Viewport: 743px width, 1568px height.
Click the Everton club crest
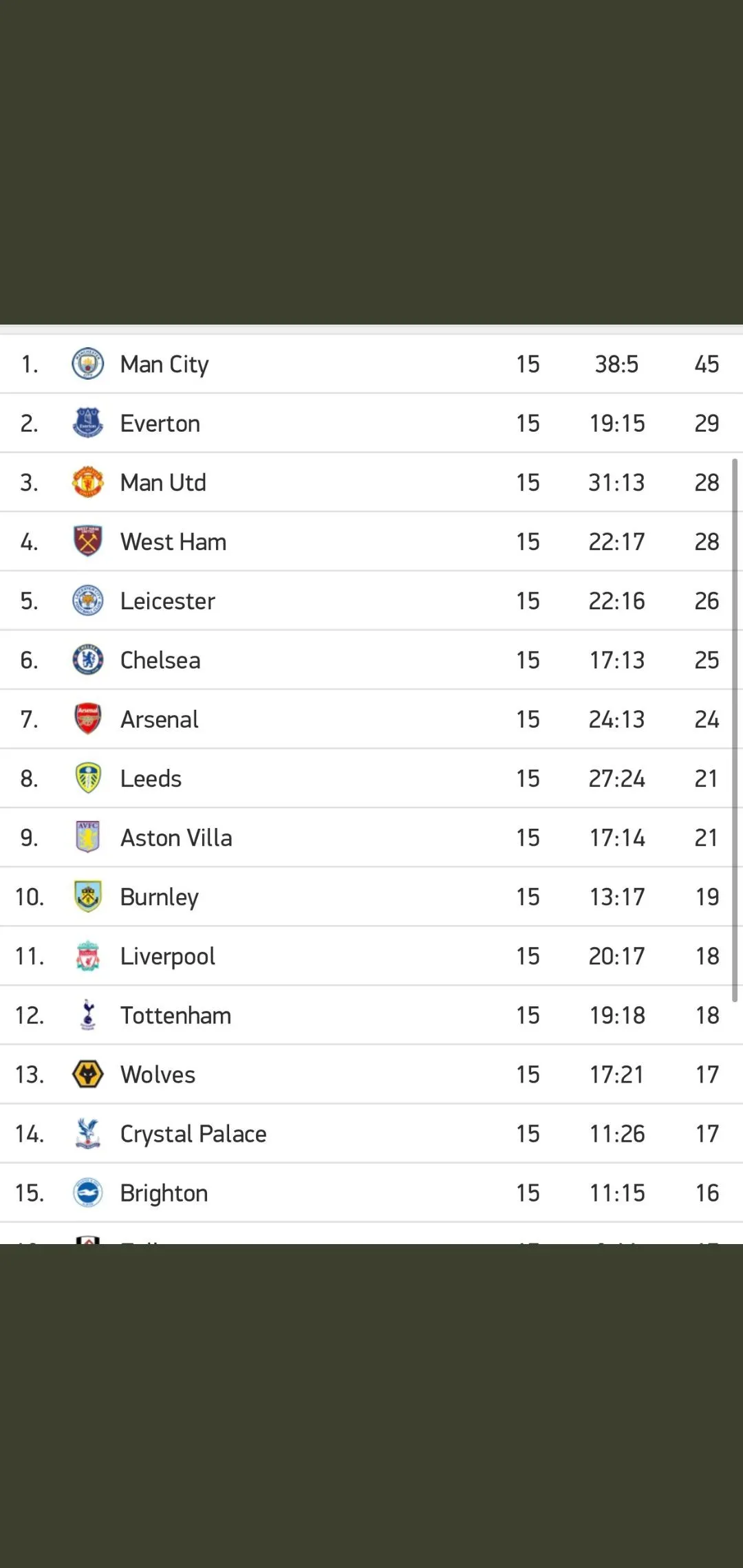tap(87, 423)
